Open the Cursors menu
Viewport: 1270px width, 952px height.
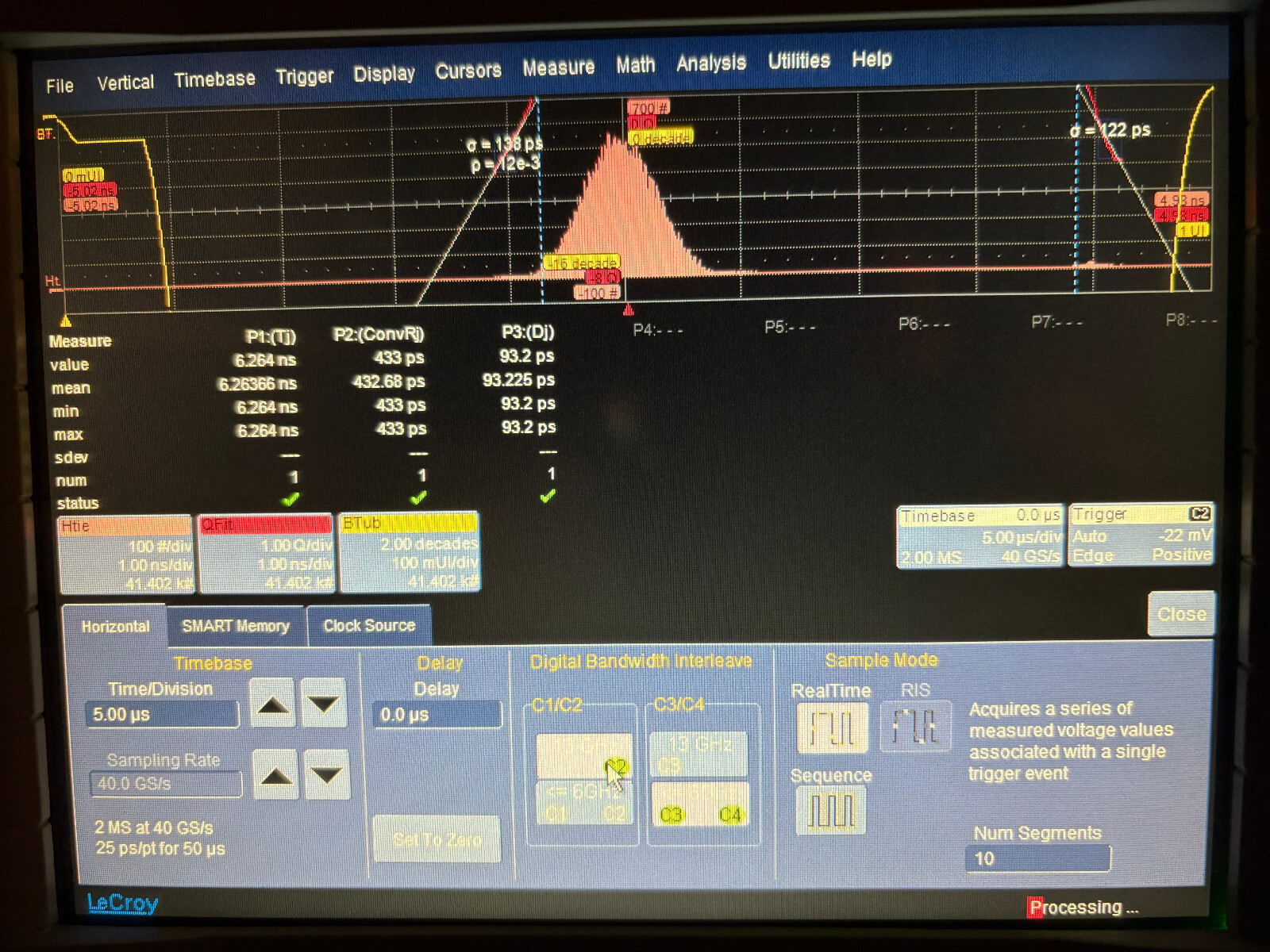(468, 71)
